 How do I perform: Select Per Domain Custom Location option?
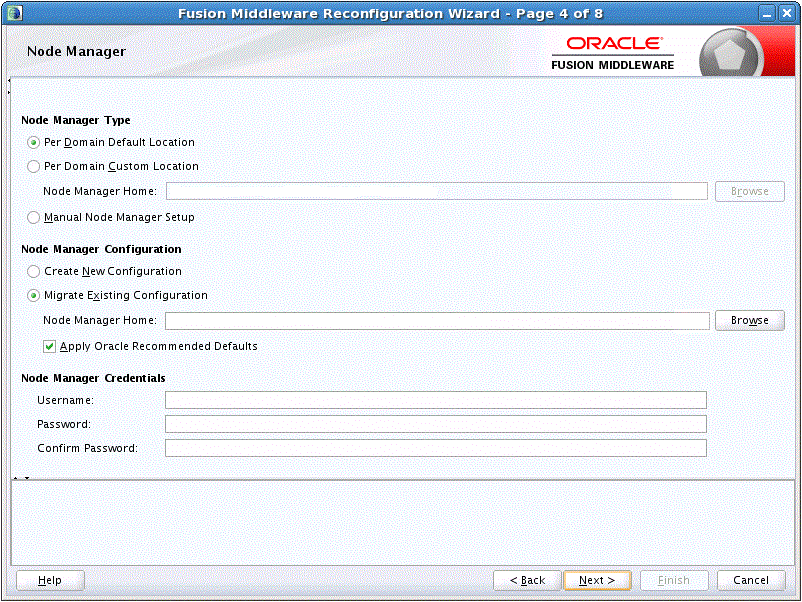coord(33,166)
